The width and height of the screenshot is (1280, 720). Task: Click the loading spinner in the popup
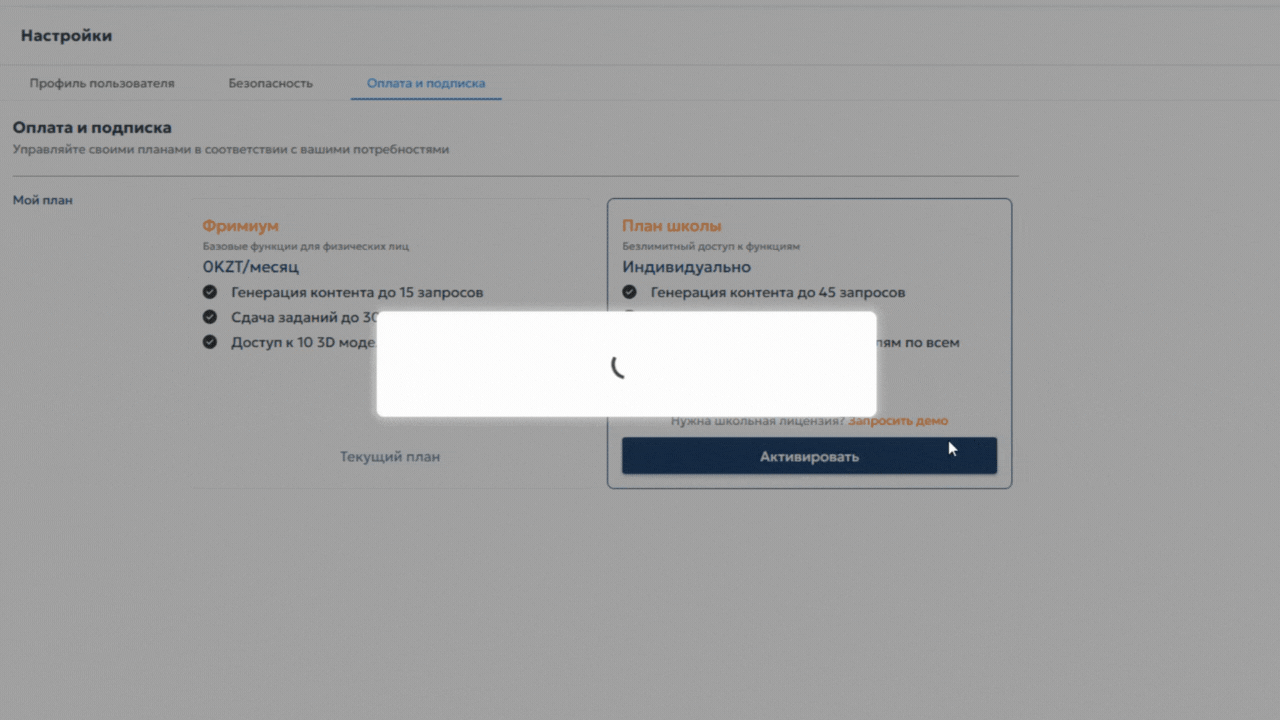click(x=620, y=366)
